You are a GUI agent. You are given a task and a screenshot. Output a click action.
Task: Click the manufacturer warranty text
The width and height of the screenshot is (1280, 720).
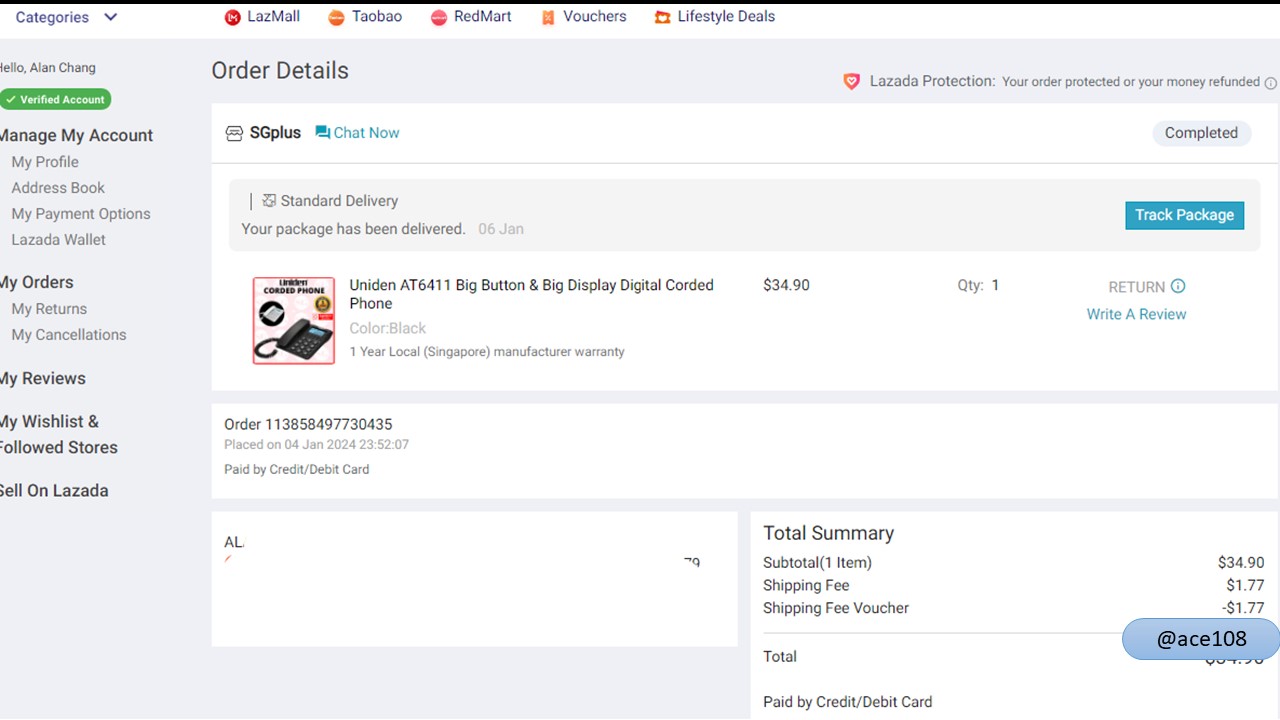pyautogui.click(x=487, y=352)
